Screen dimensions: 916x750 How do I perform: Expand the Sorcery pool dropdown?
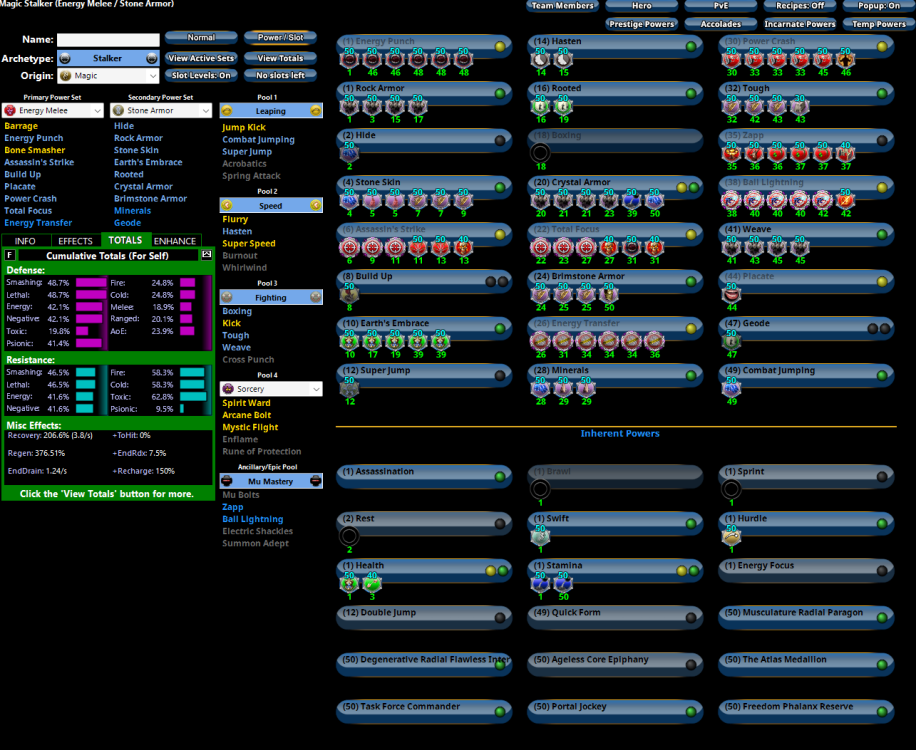(271, 389)
